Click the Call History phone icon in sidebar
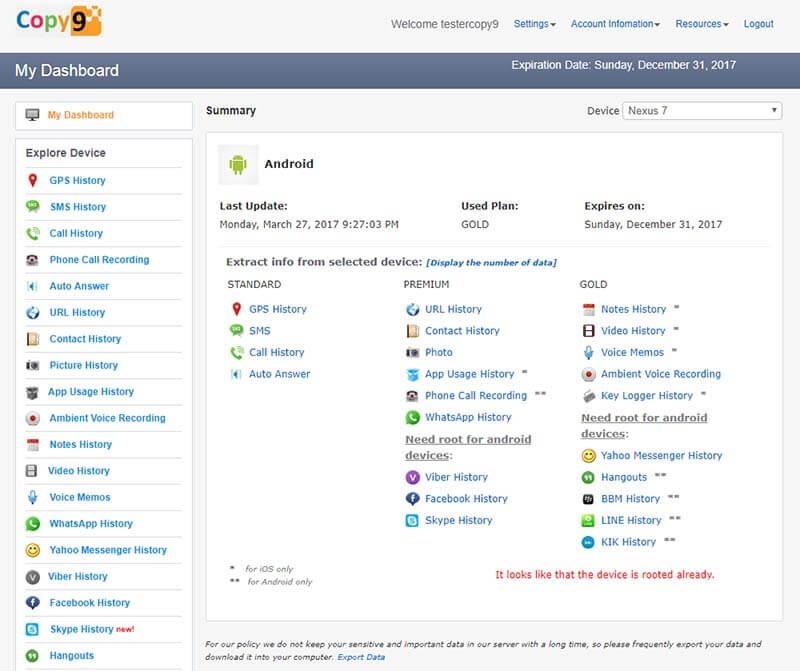 pos(33,233)
